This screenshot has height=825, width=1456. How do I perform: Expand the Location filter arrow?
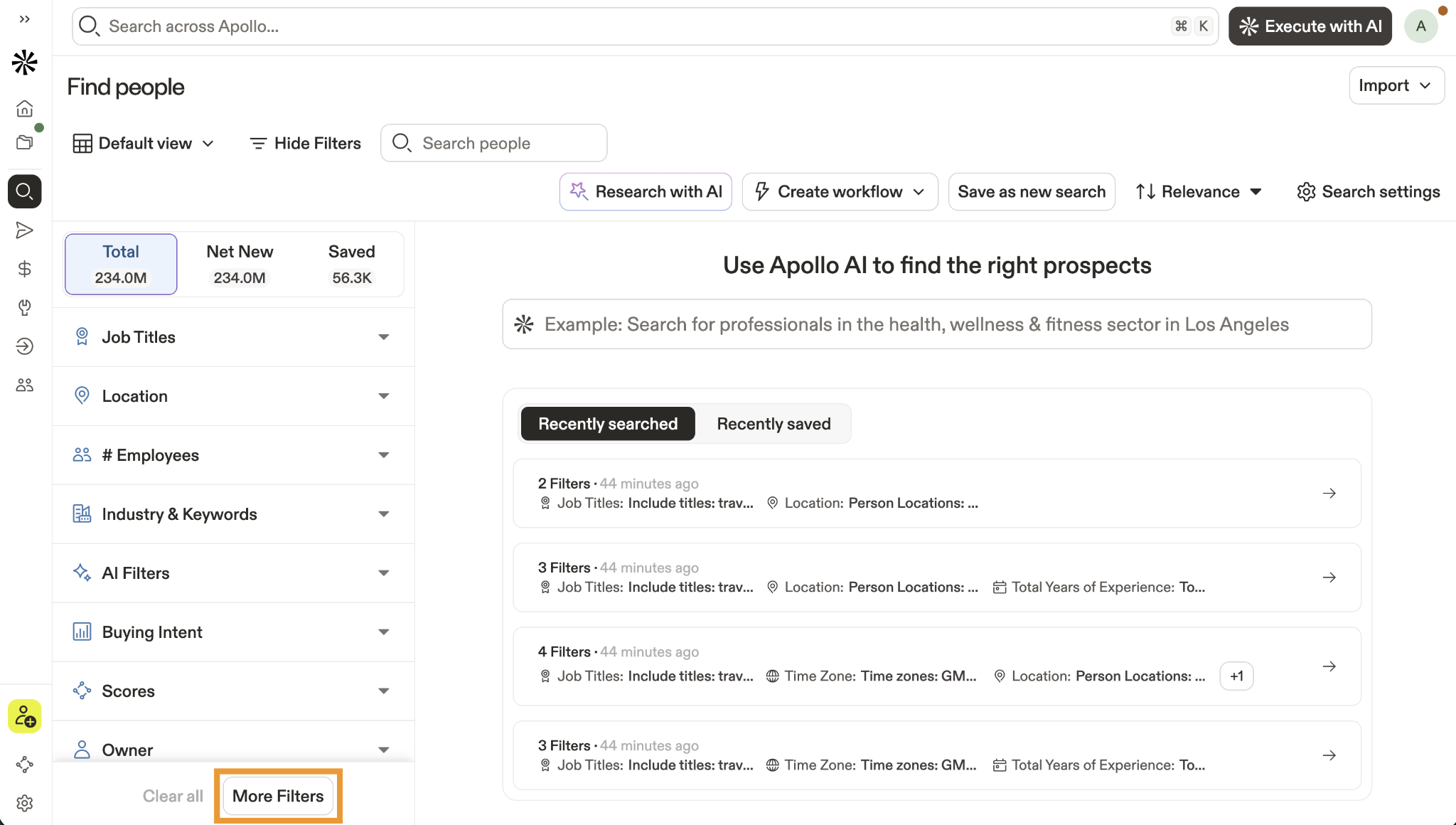(384, 396)
